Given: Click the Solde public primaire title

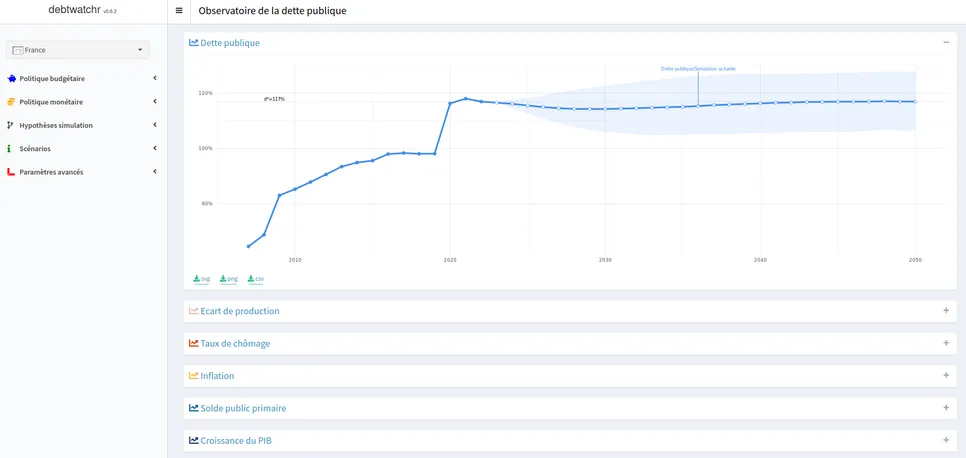Looking at the screenshot, I should (243, 408).
